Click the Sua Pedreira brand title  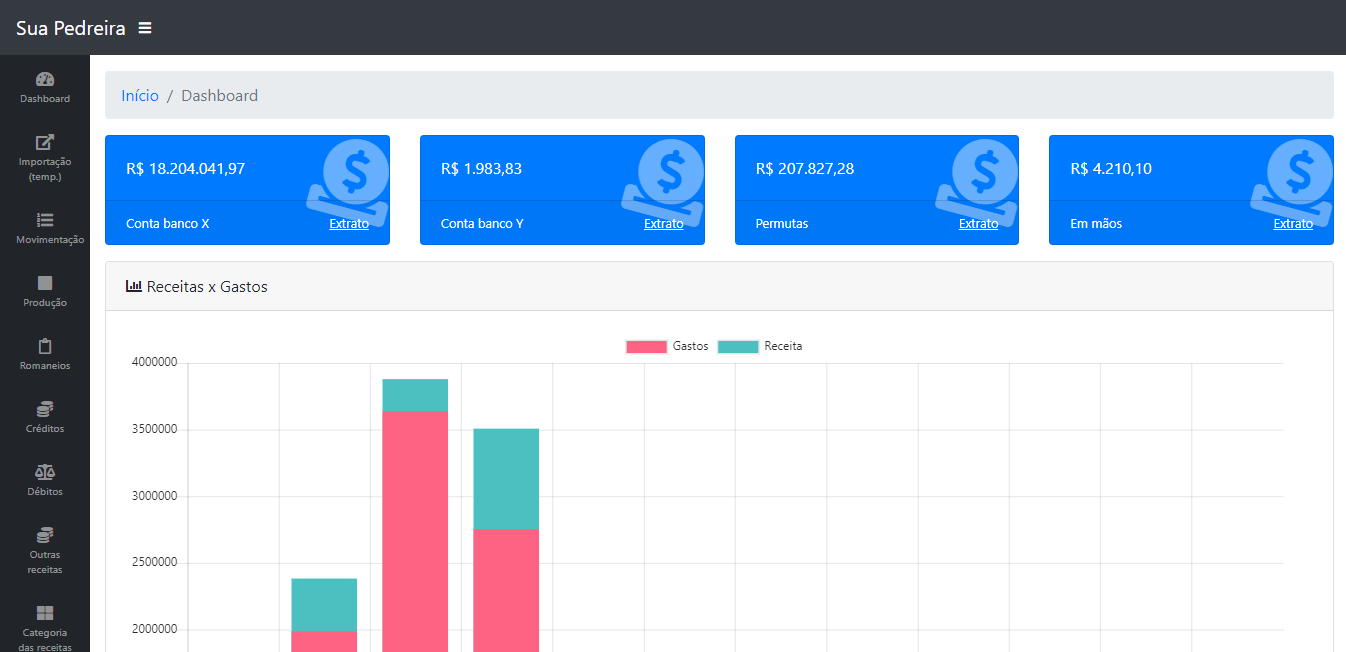point(71,28)
